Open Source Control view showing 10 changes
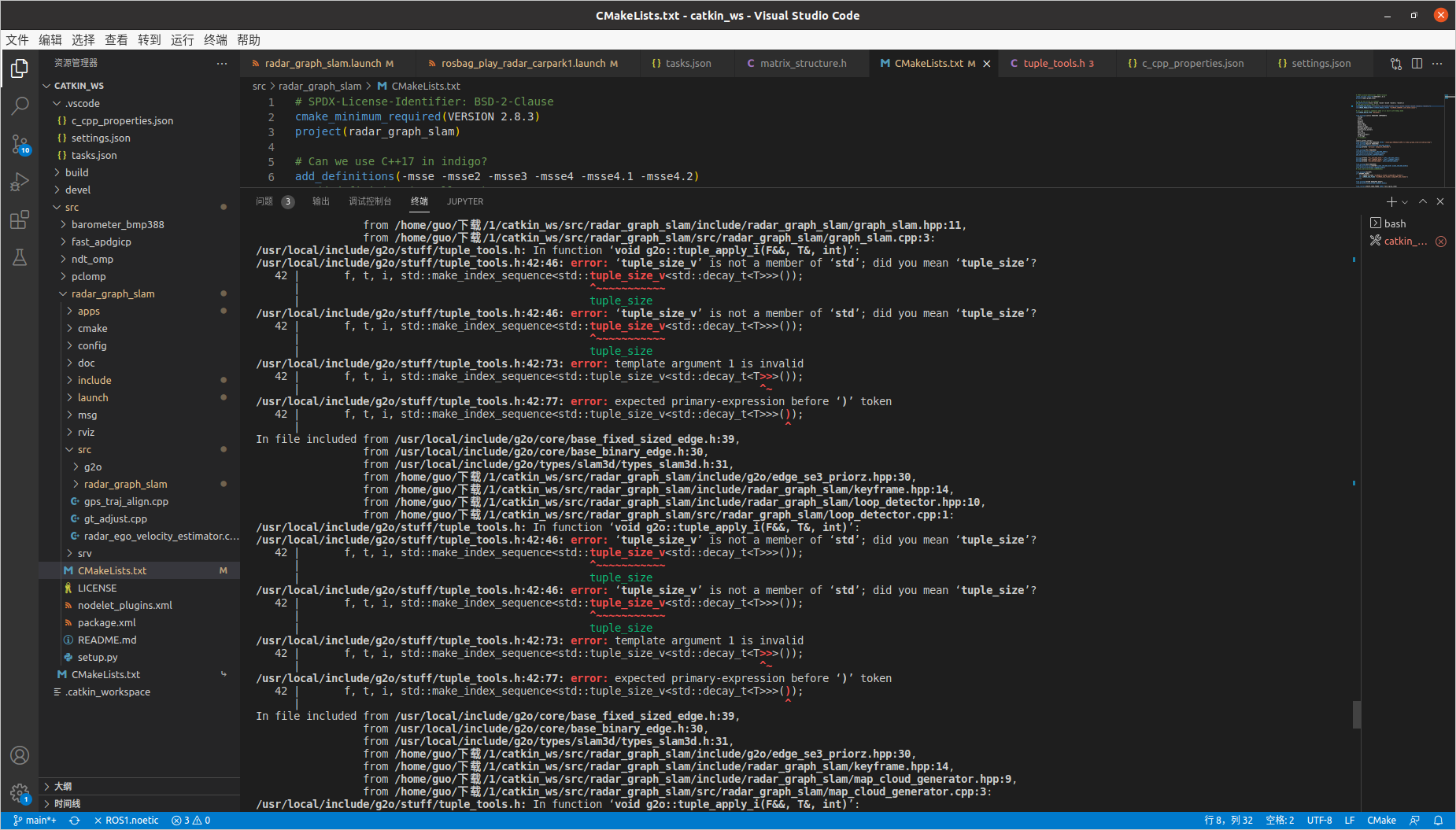1456x830 pixels. (20, 144)
